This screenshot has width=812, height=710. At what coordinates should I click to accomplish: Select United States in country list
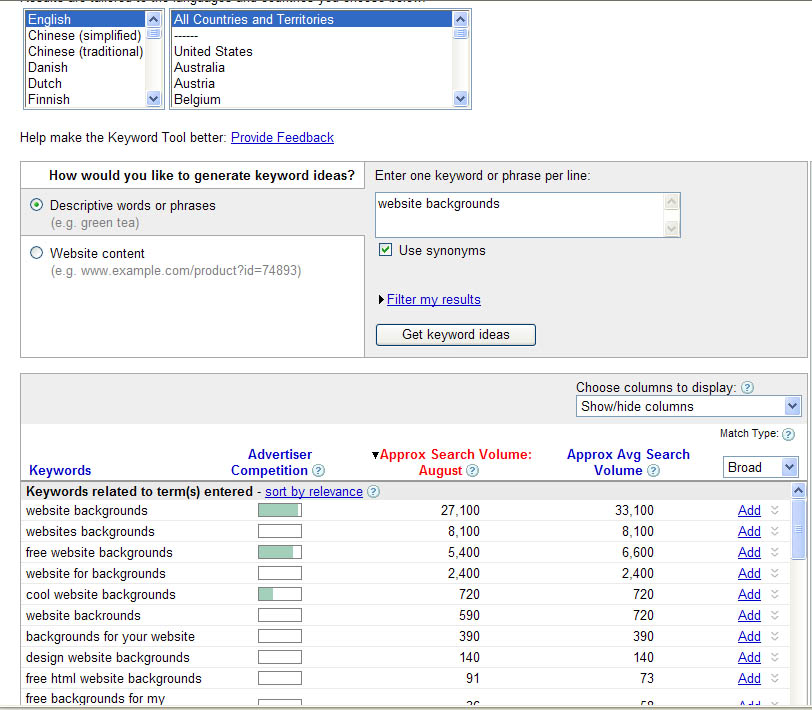tap(213, 51)
